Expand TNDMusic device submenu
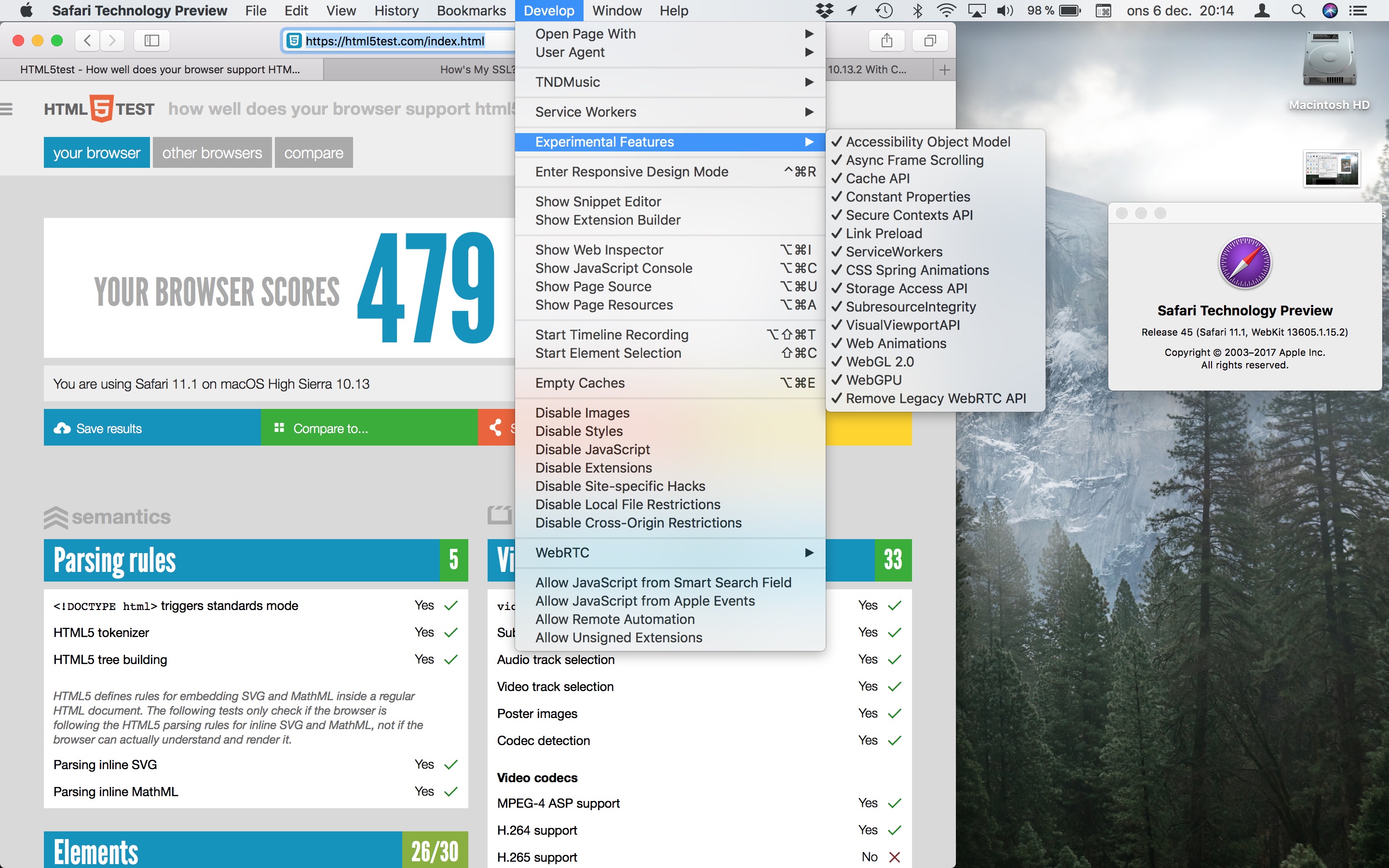This screenshot has width=1389, height=868. click(670, 82)
